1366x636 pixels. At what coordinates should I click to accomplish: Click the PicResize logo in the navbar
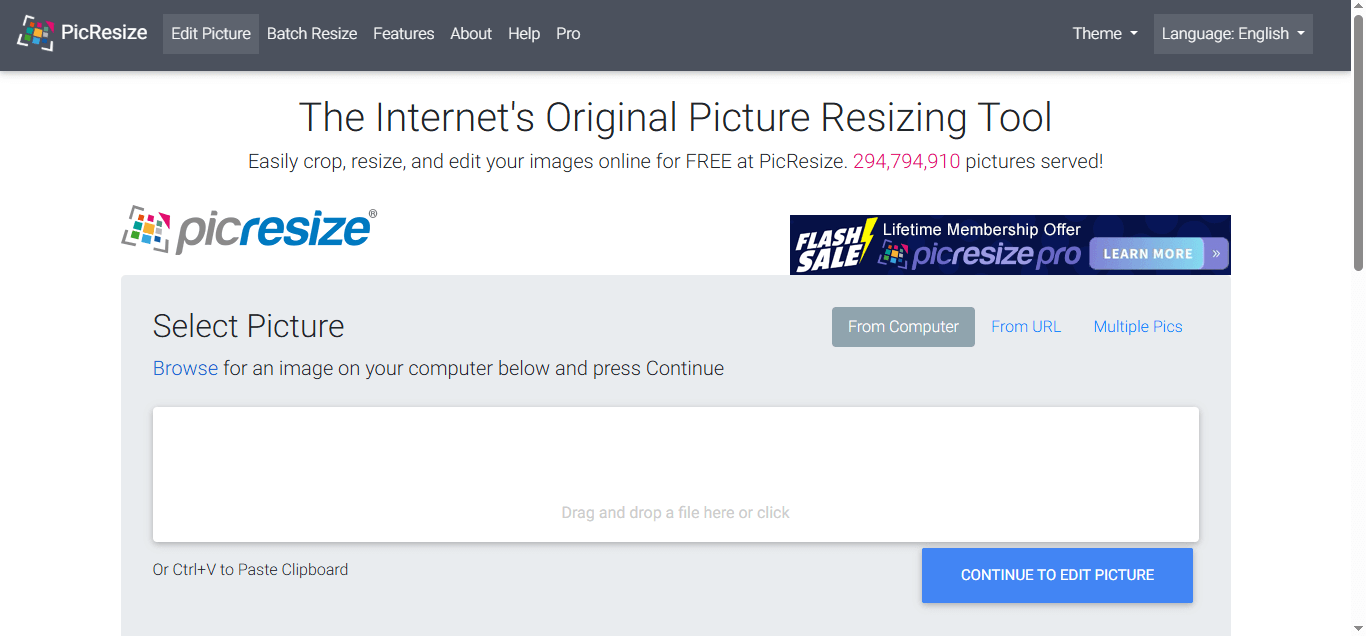tap(82, 32)
